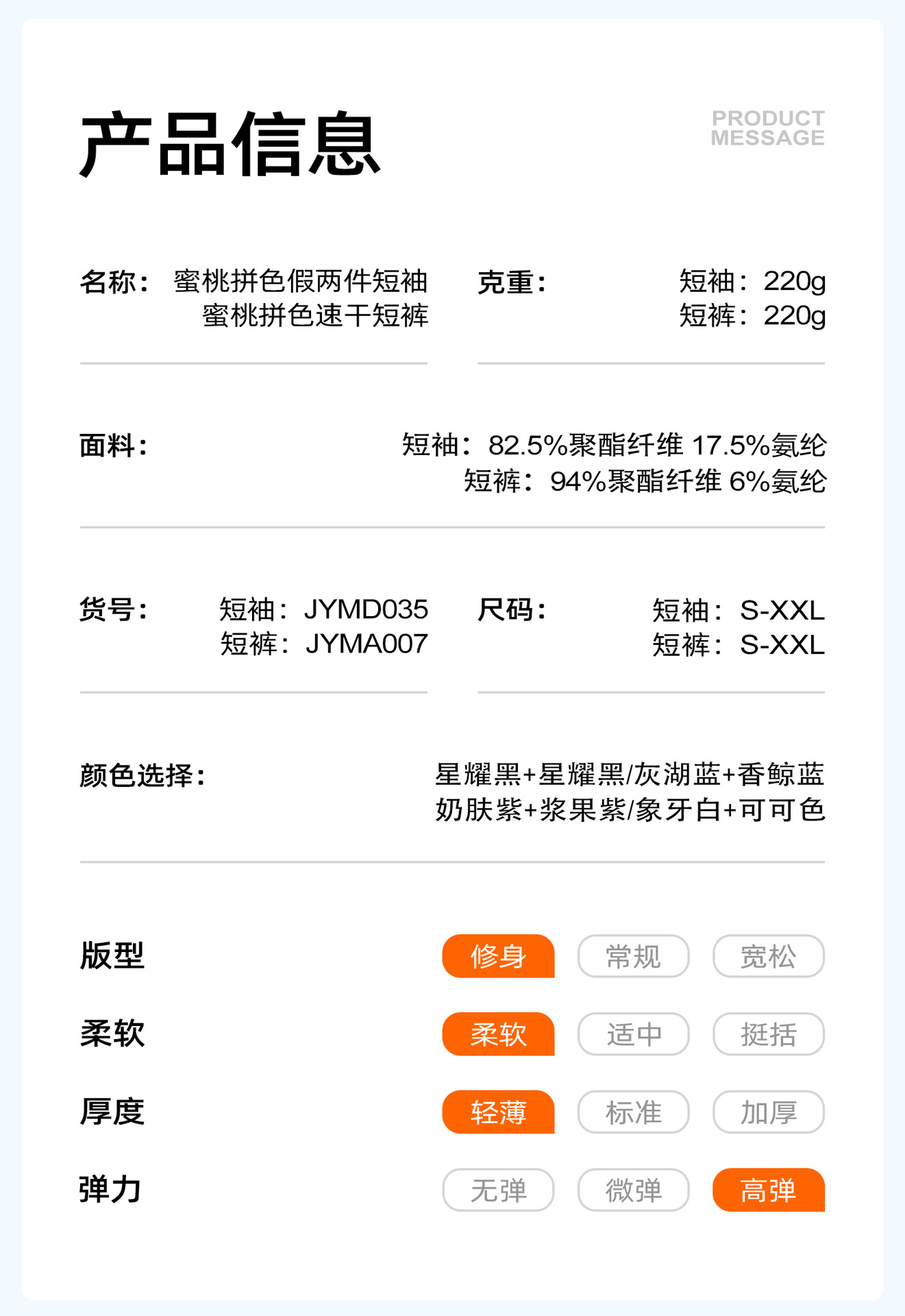This screenshot has height=1316, width=905.
Task: Select the 修身 fit option
Action: (498, 956)
